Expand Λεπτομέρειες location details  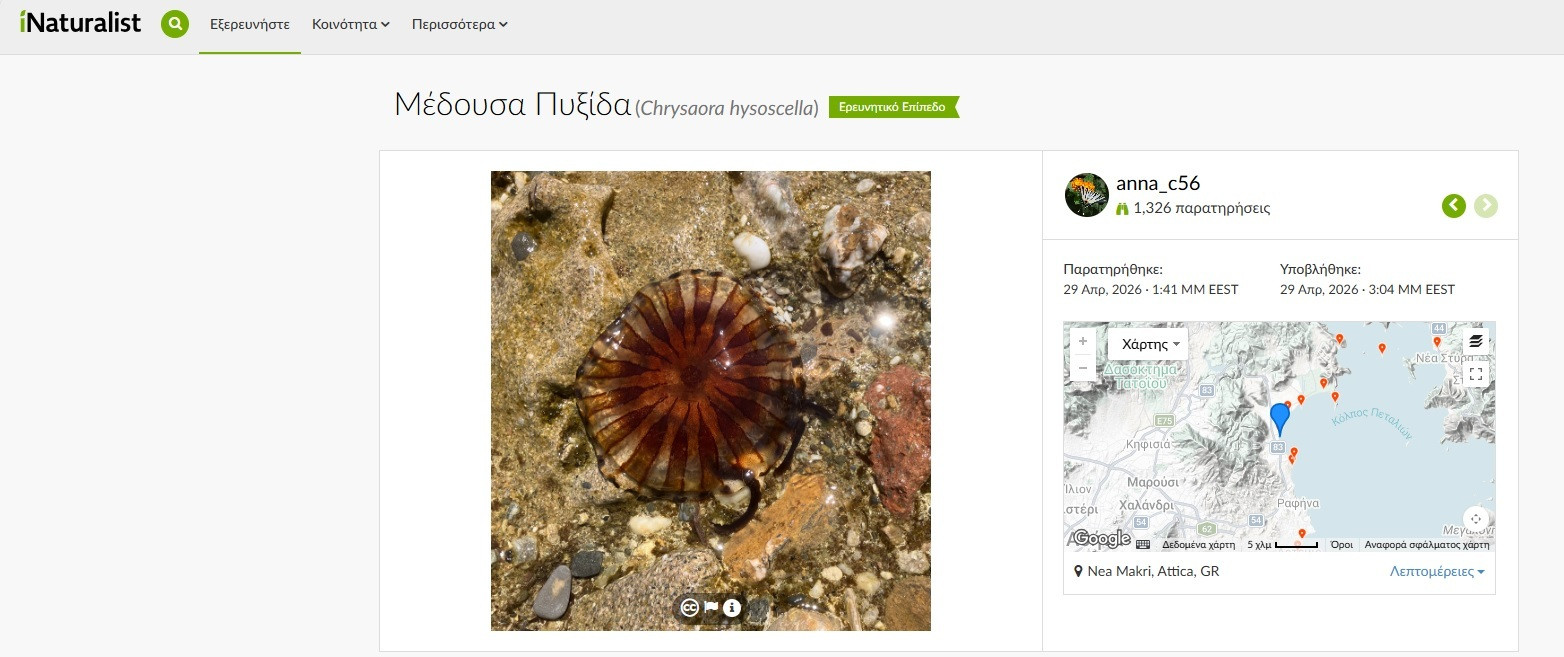pos(1436,572)
